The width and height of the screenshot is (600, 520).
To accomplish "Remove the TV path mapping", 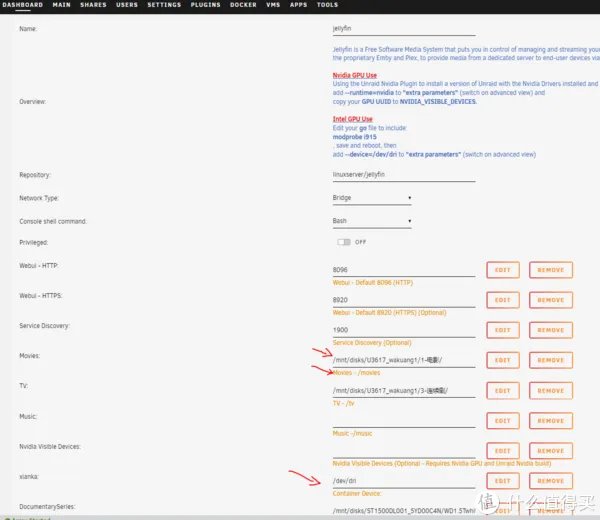I will point(550,390).
